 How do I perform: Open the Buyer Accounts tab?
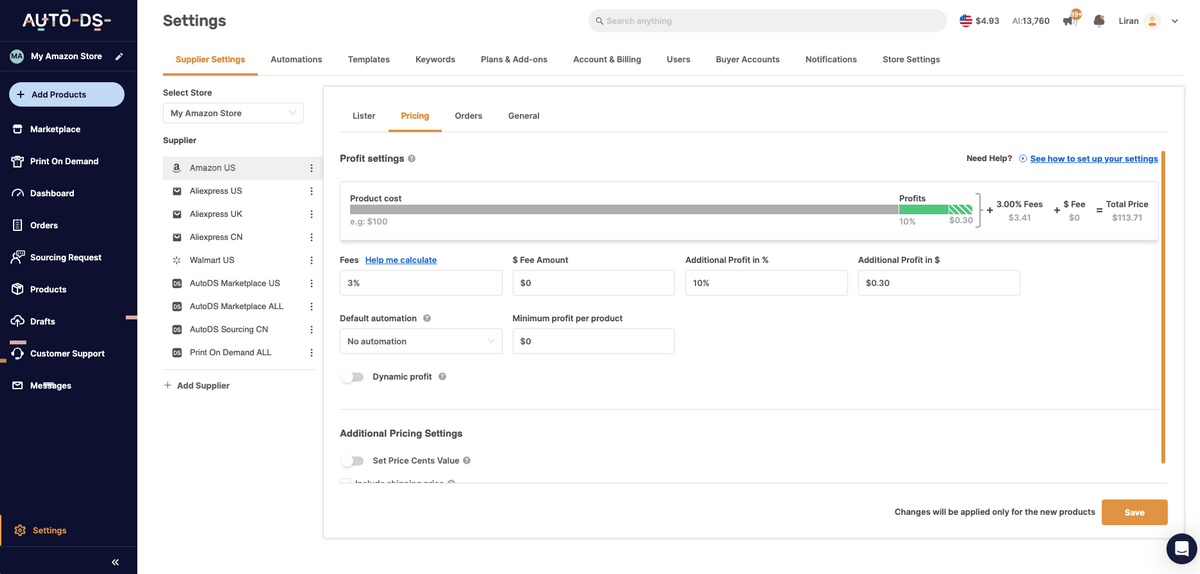[747, 59]
